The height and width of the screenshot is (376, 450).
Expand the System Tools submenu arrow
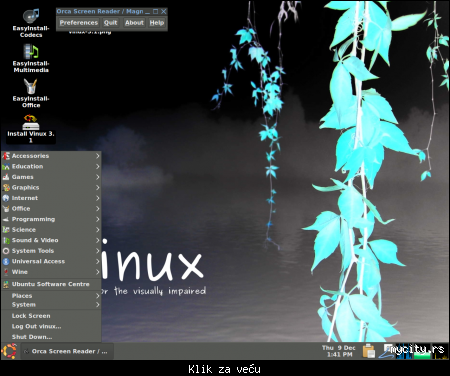[97, 251]
